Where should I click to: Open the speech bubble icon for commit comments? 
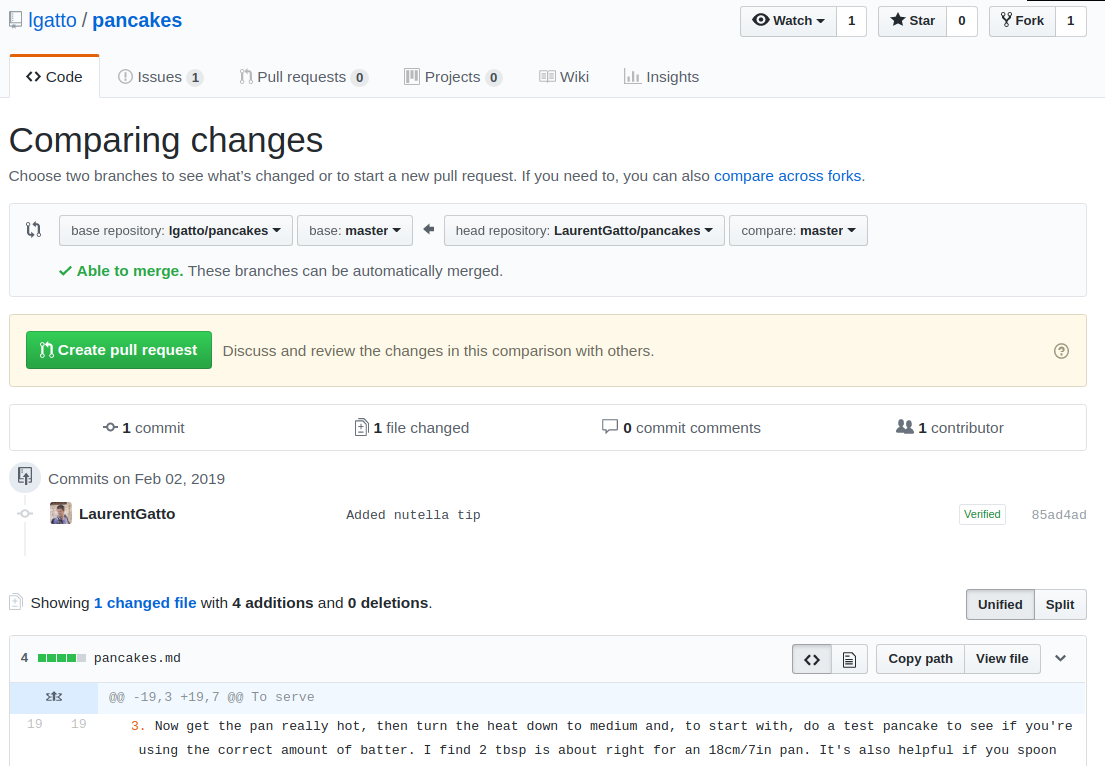[x=610, y=426]
